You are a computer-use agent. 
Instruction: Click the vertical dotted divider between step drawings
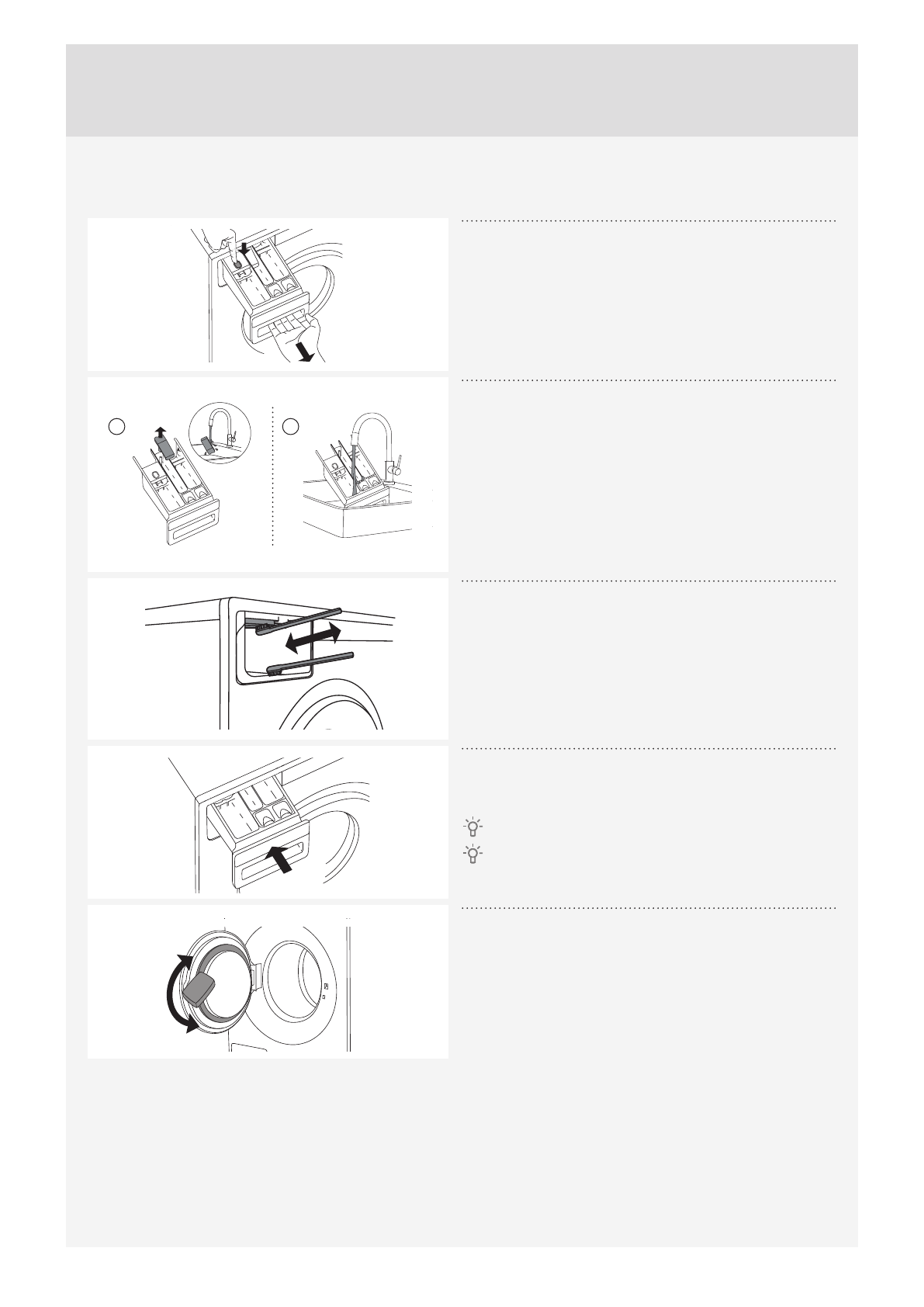(x=274, y=476)
